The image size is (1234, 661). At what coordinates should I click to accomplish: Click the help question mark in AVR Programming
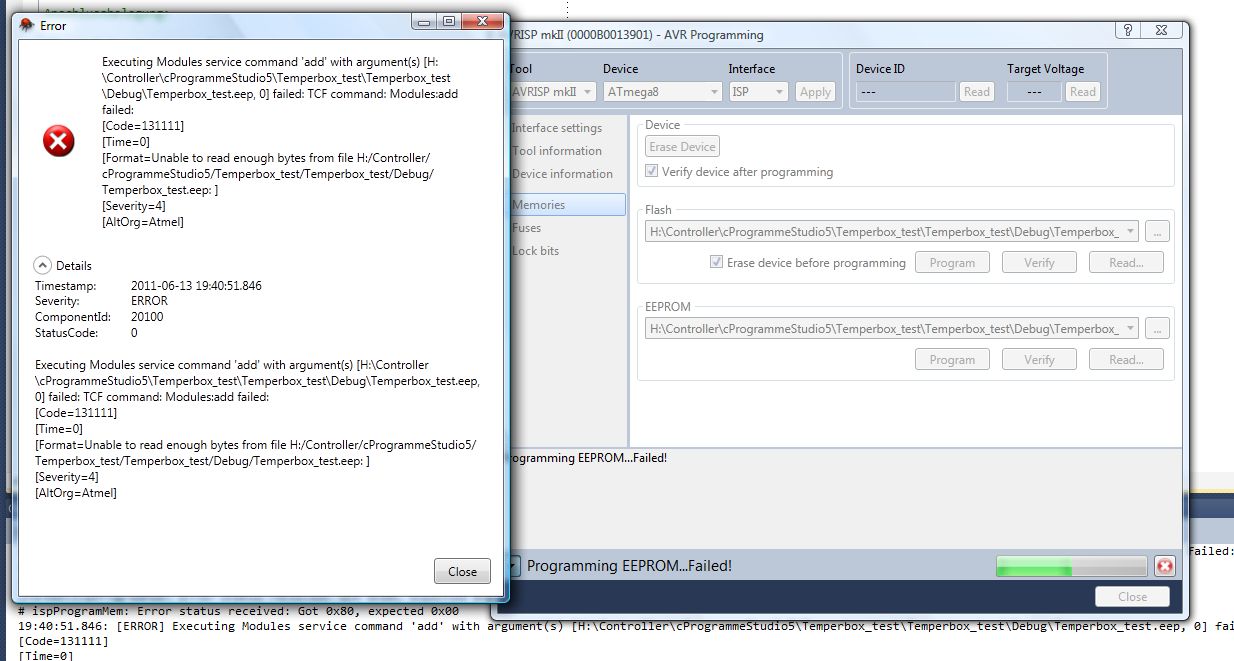click(1126, 30)
